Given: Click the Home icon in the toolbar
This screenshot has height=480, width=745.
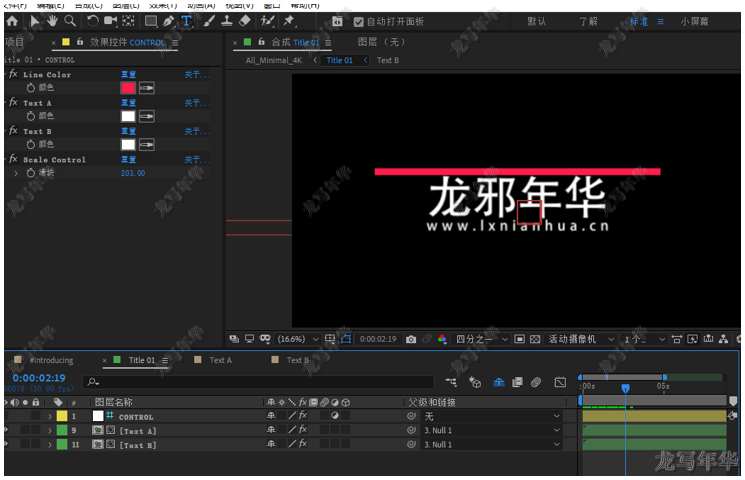Looking at the screenshot, I should pos(12,21).
